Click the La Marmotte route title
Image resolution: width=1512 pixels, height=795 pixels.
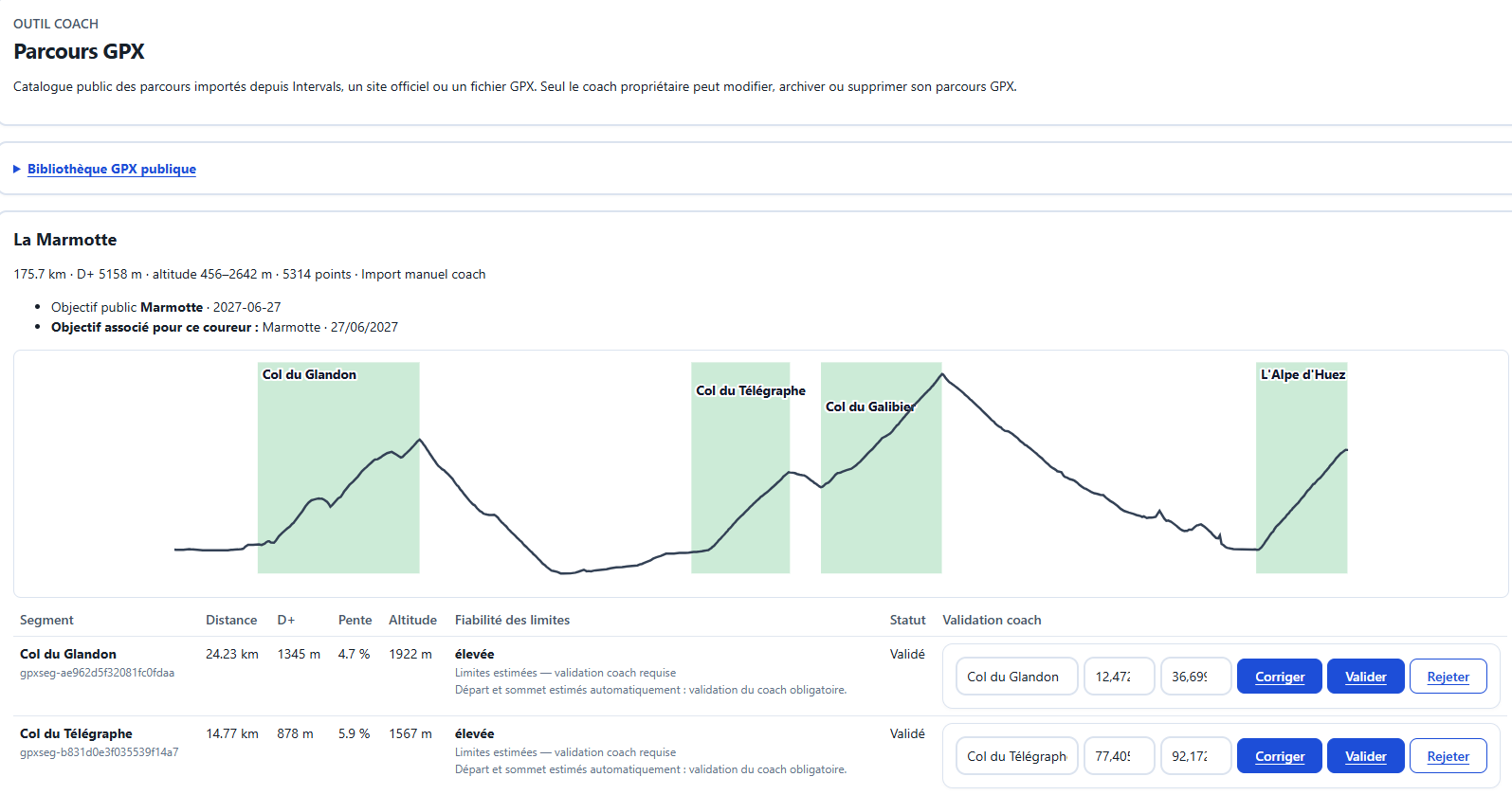[65, 240]
